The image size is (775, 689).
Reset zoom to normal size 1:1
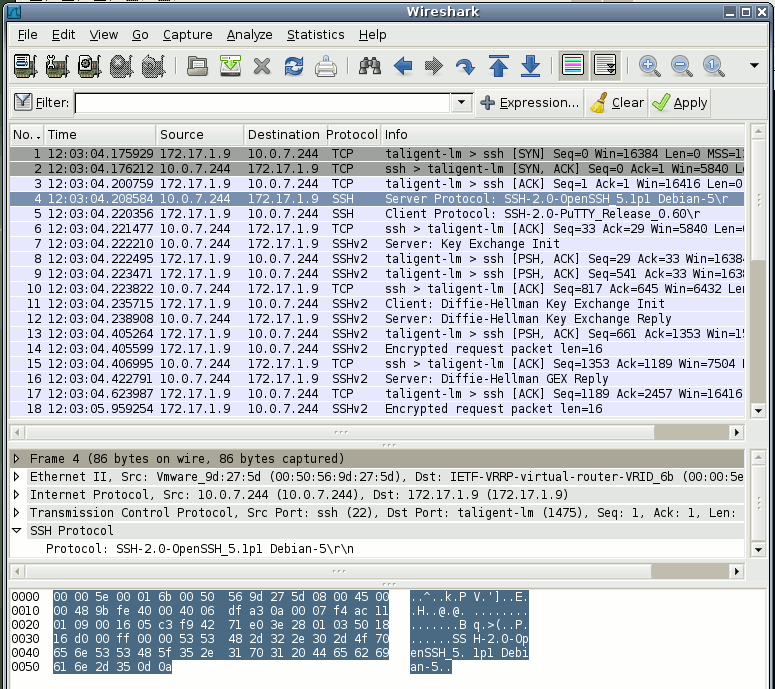[x=714, y=66]
